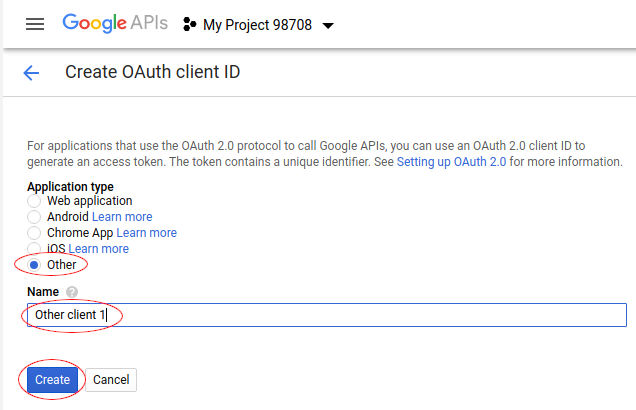Image resolution: width=636 pixels, height=410 pixels.
Task: Click the Google APIs logo
Action: pyautogui.click(x=115, y=23)
